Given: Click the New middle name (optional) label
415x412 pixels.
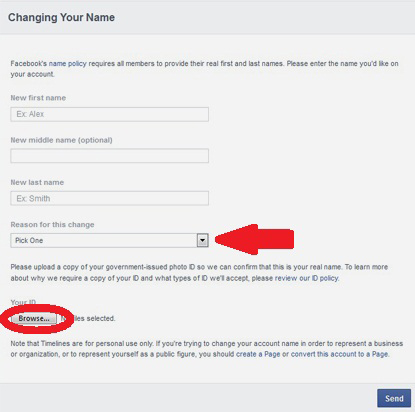Looking at the screenshot, I should tap(61, 140).
